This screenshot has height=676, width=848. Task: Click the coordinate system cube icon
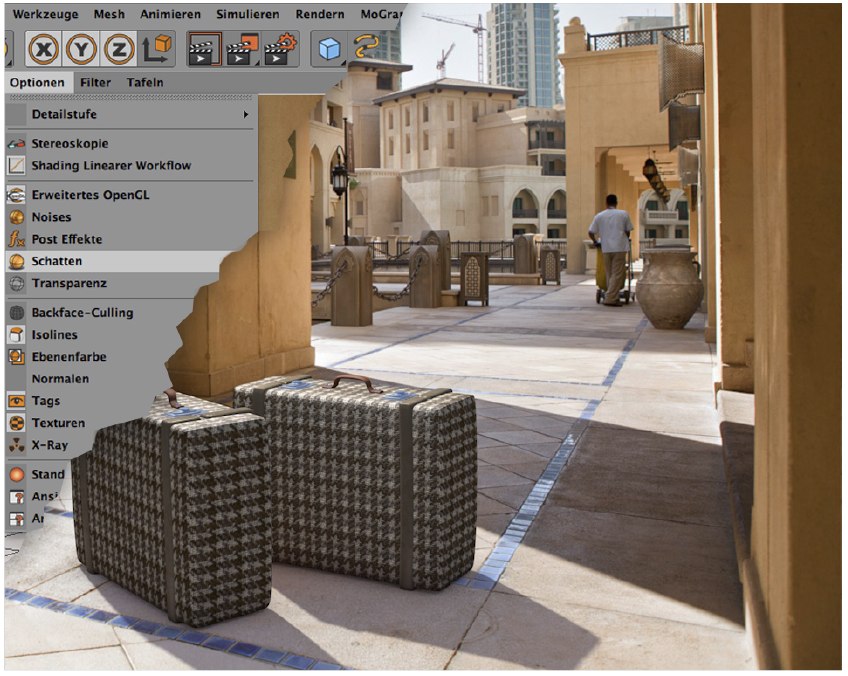point(157,49)
